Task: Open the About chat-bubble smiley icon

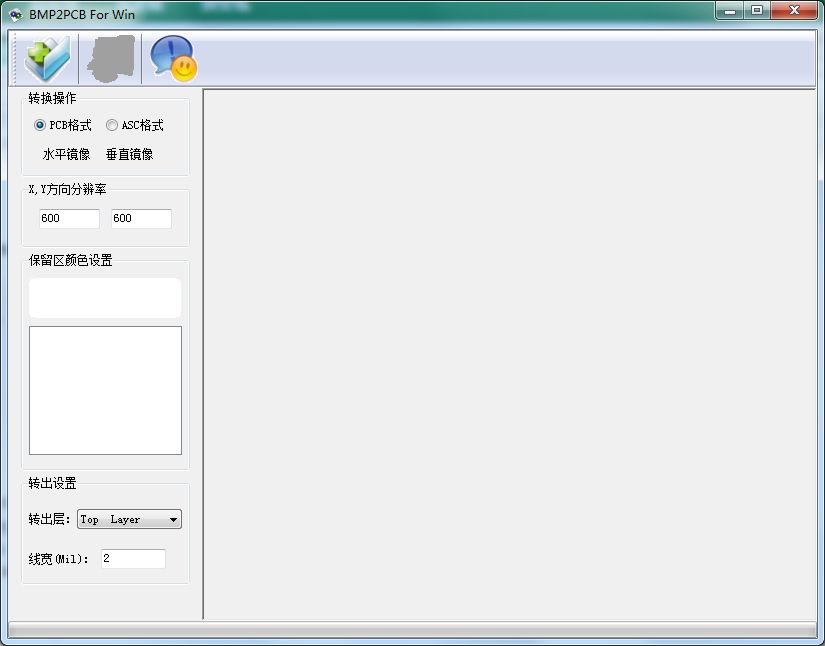Action: click(173, 59)
